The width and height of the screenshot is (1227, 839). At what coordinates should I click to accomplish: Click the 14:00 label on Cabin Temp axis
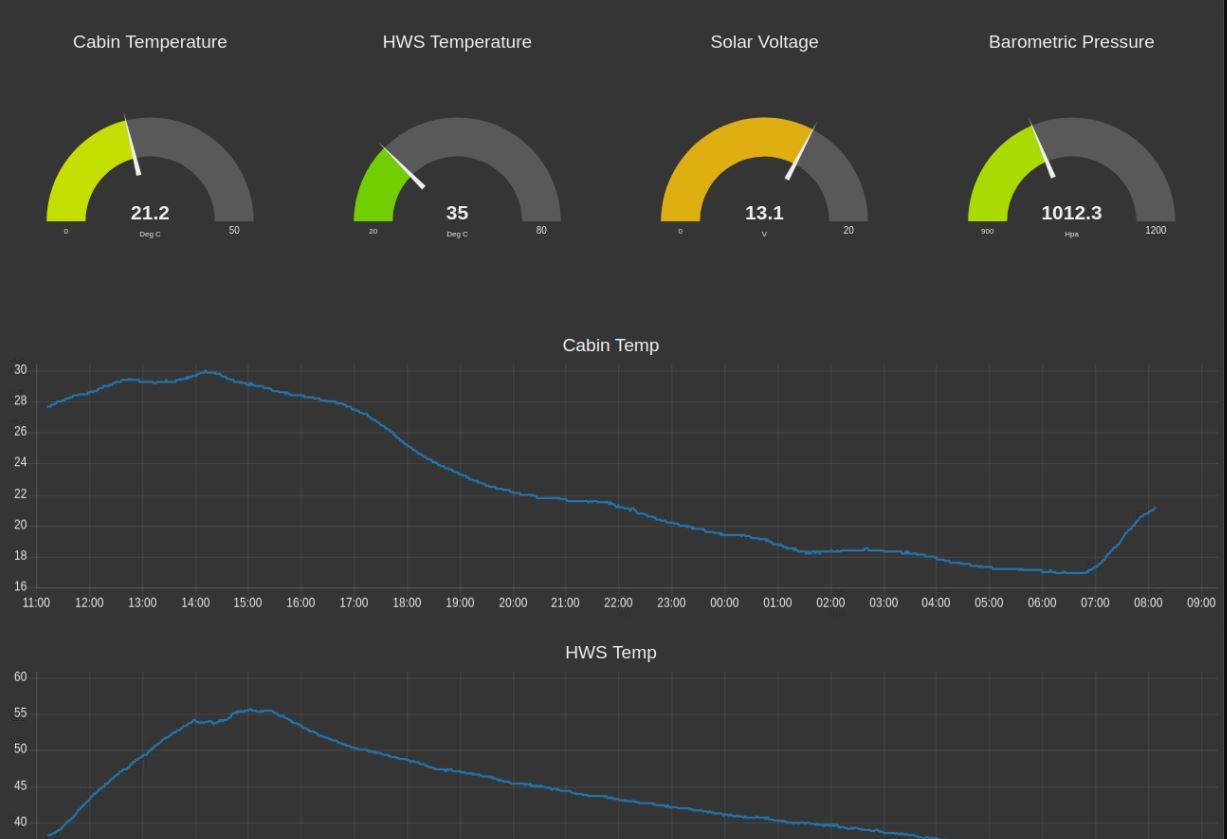point(195,603)
